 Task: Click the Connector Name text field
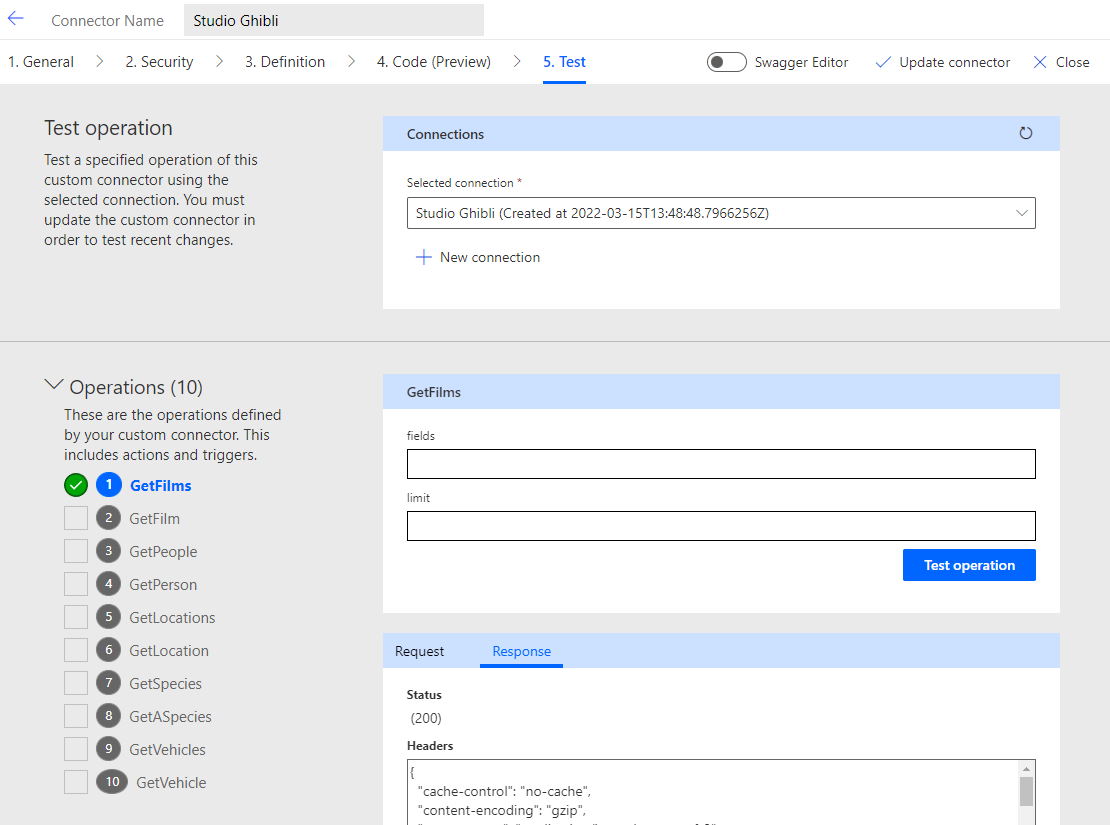333,20
